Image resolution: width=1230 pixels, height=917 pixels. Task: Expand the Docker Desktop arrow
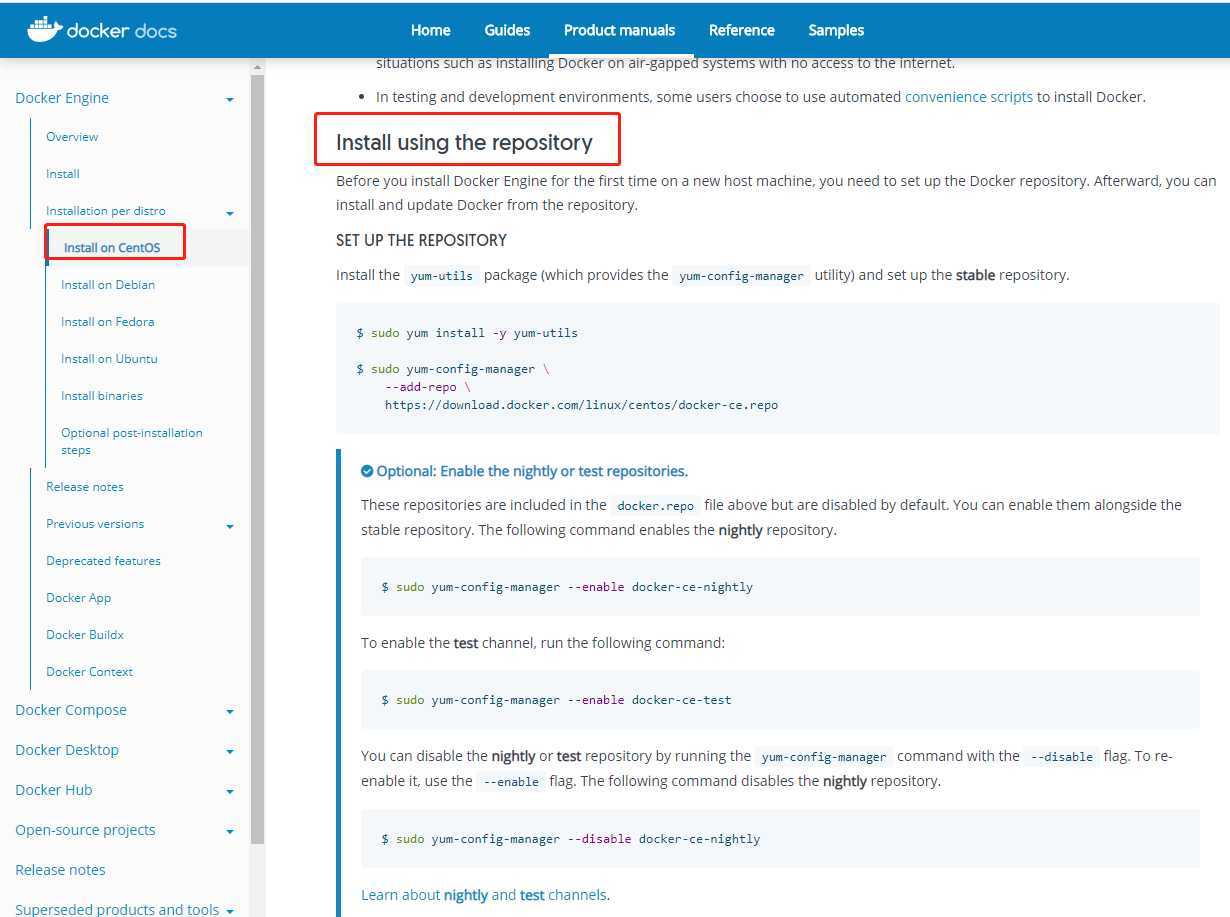pos(230,752)
